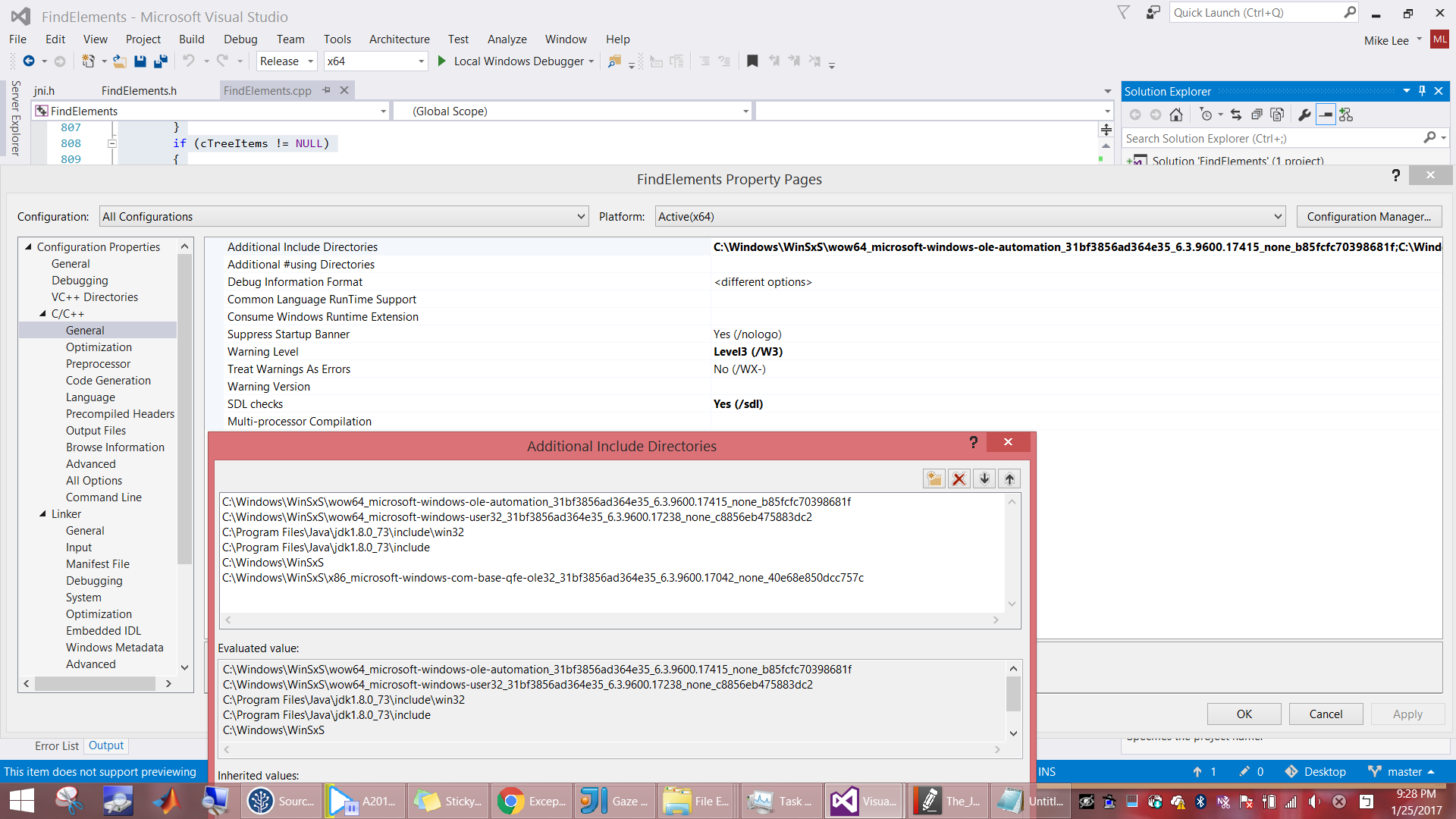Toggle pin on FindElements.cpp tab
The height and width of the screenshot is (819, 1456).
(x=327, y=90)
